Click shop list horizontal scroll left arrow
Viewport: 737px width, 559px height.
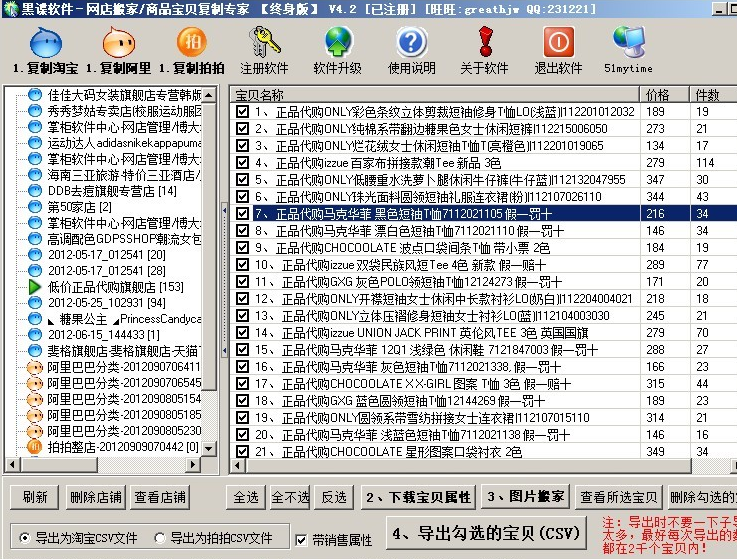tap(12, 465)
